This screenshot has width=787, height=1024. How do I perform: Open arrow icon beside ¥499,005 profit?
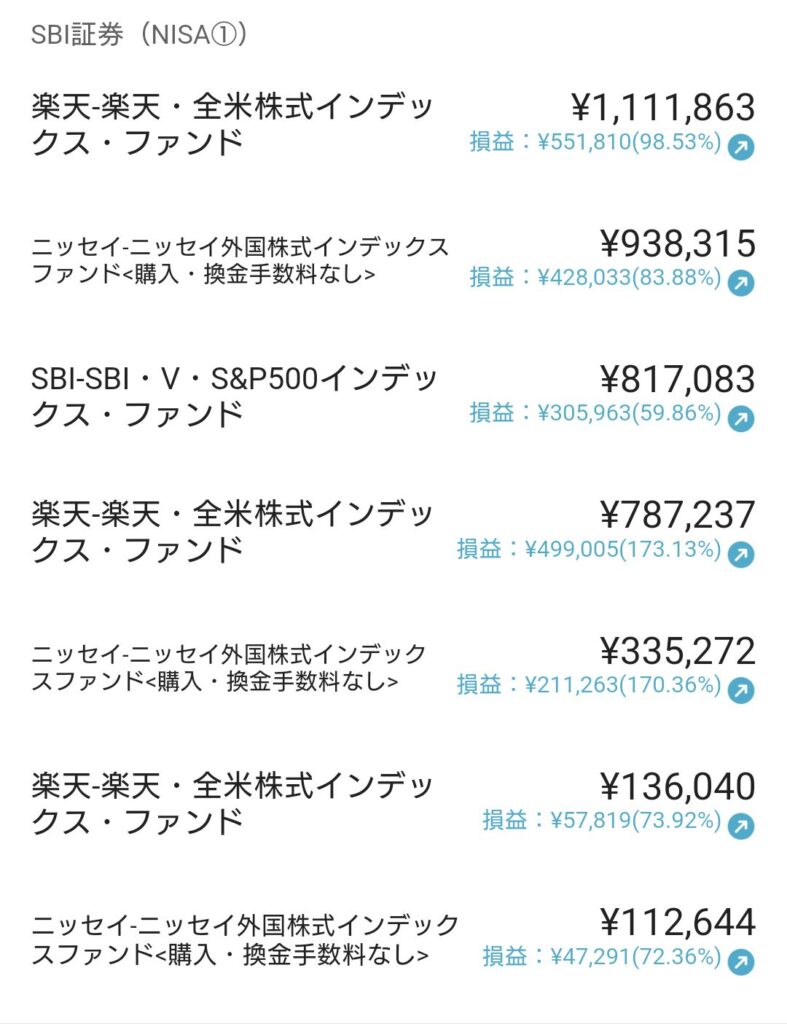pos(741,554)
